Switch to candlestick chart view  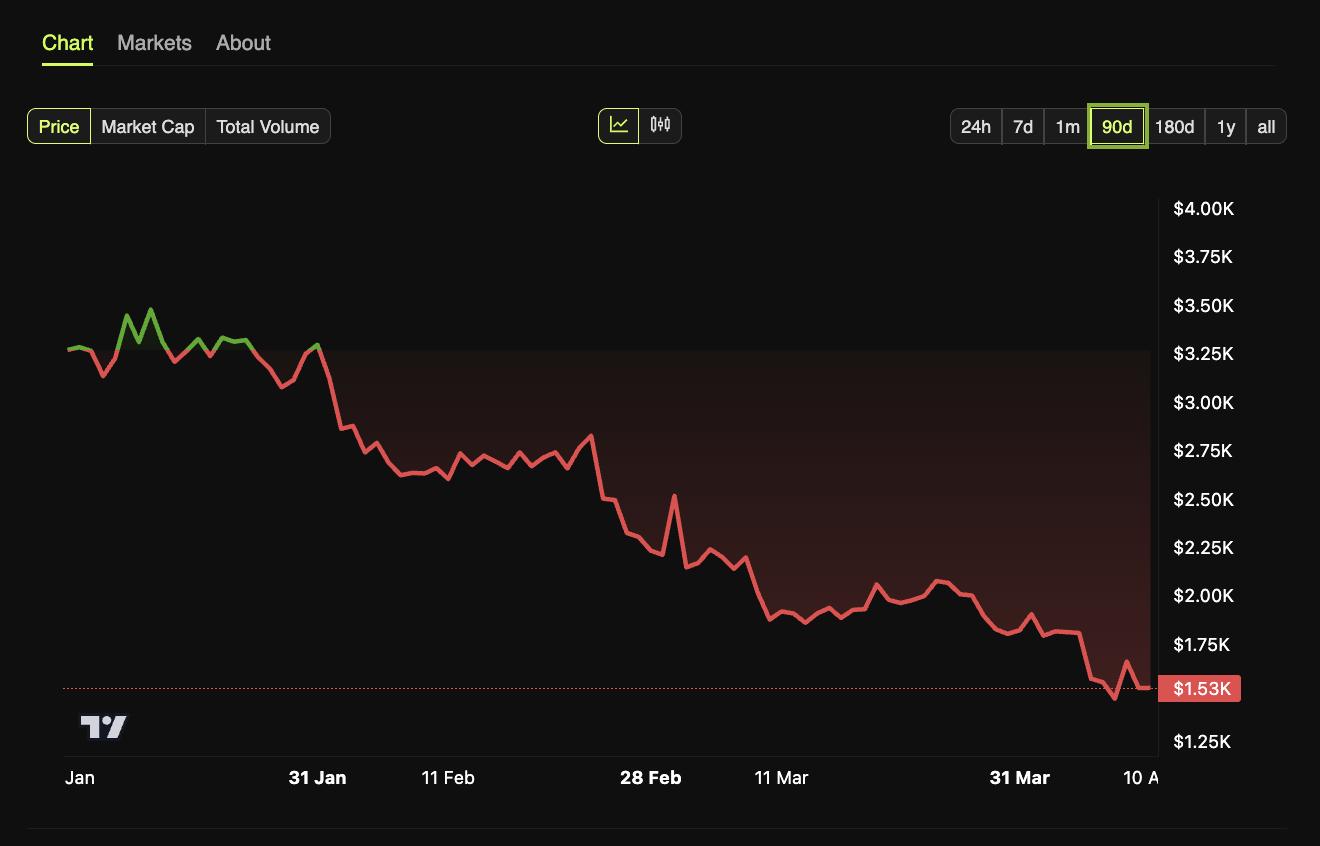(660, 125)
